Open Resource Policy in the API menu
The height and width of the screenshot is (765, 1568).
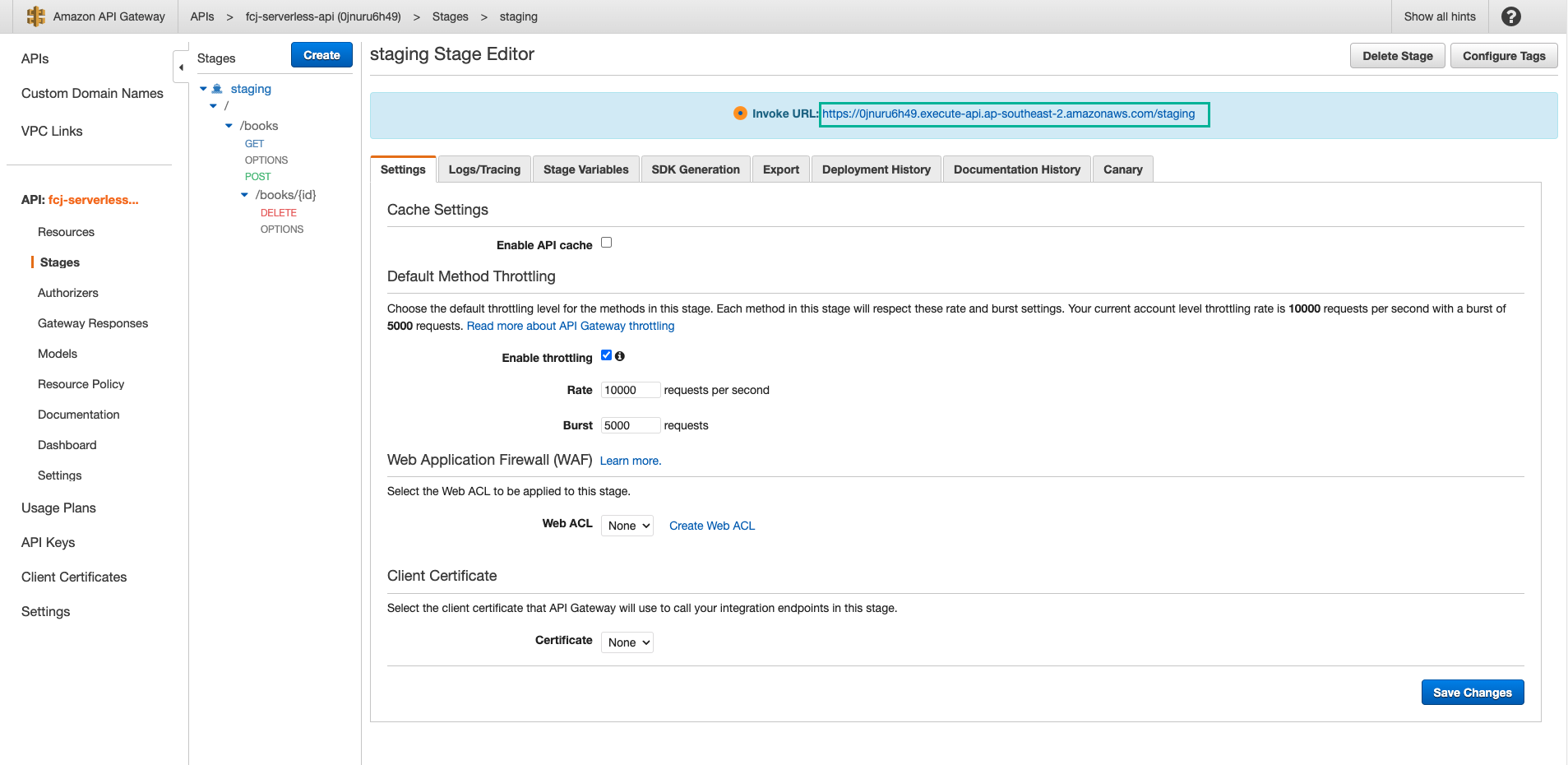pos(81,384)
